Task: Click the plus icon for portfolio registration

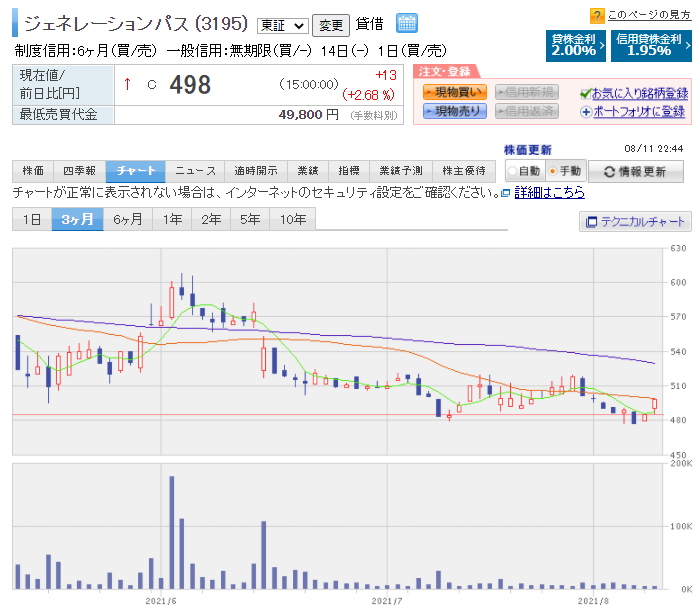Action: [586, 112]
